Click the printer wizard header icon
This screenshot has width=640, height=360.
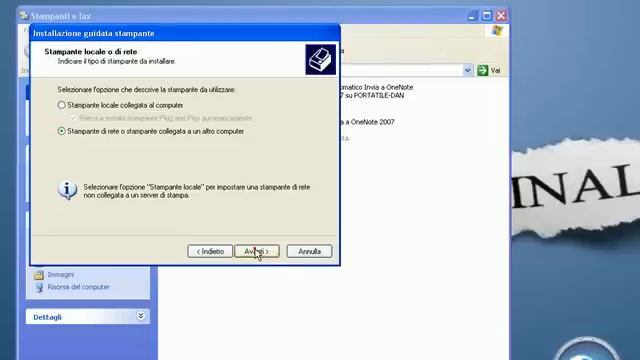tap(320, 60)
